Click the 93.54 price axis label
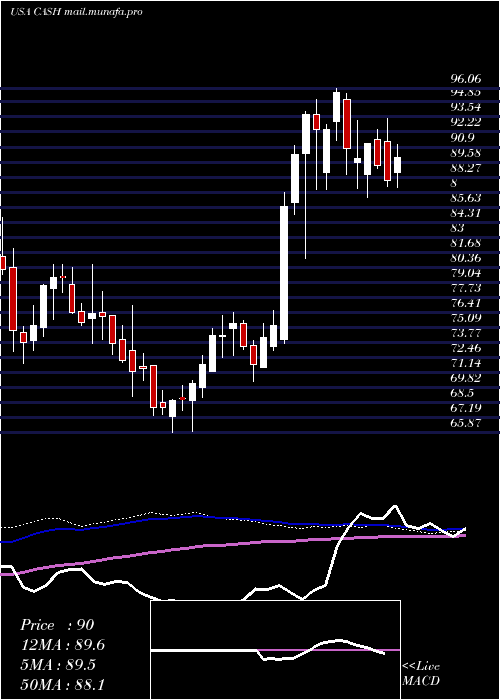The height and width of the screenshot is (700, 500). 466,107
